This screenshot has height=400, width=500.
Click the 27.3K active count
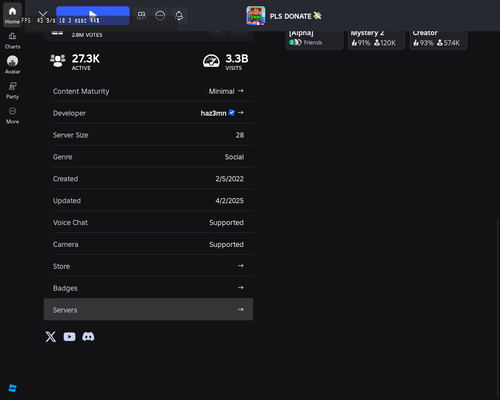(x=86, y=59)
